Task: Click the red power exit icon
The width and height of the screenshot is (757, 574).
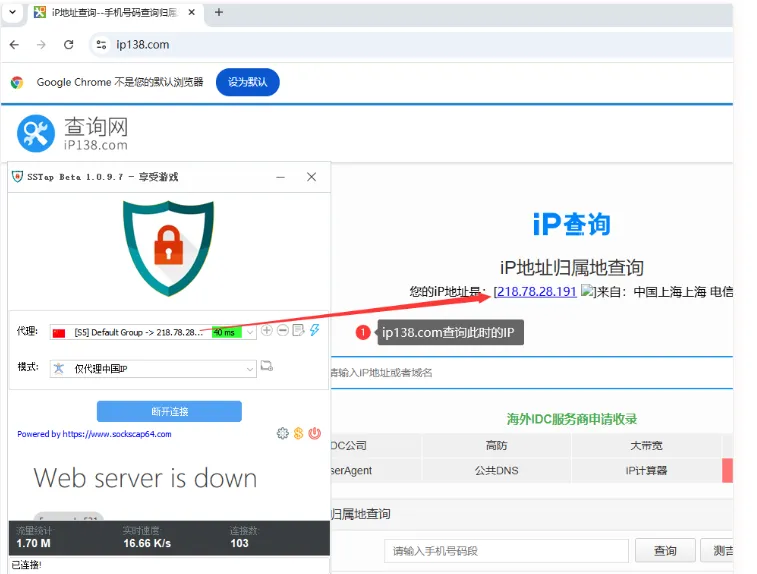Action: (x=315, y=433)
